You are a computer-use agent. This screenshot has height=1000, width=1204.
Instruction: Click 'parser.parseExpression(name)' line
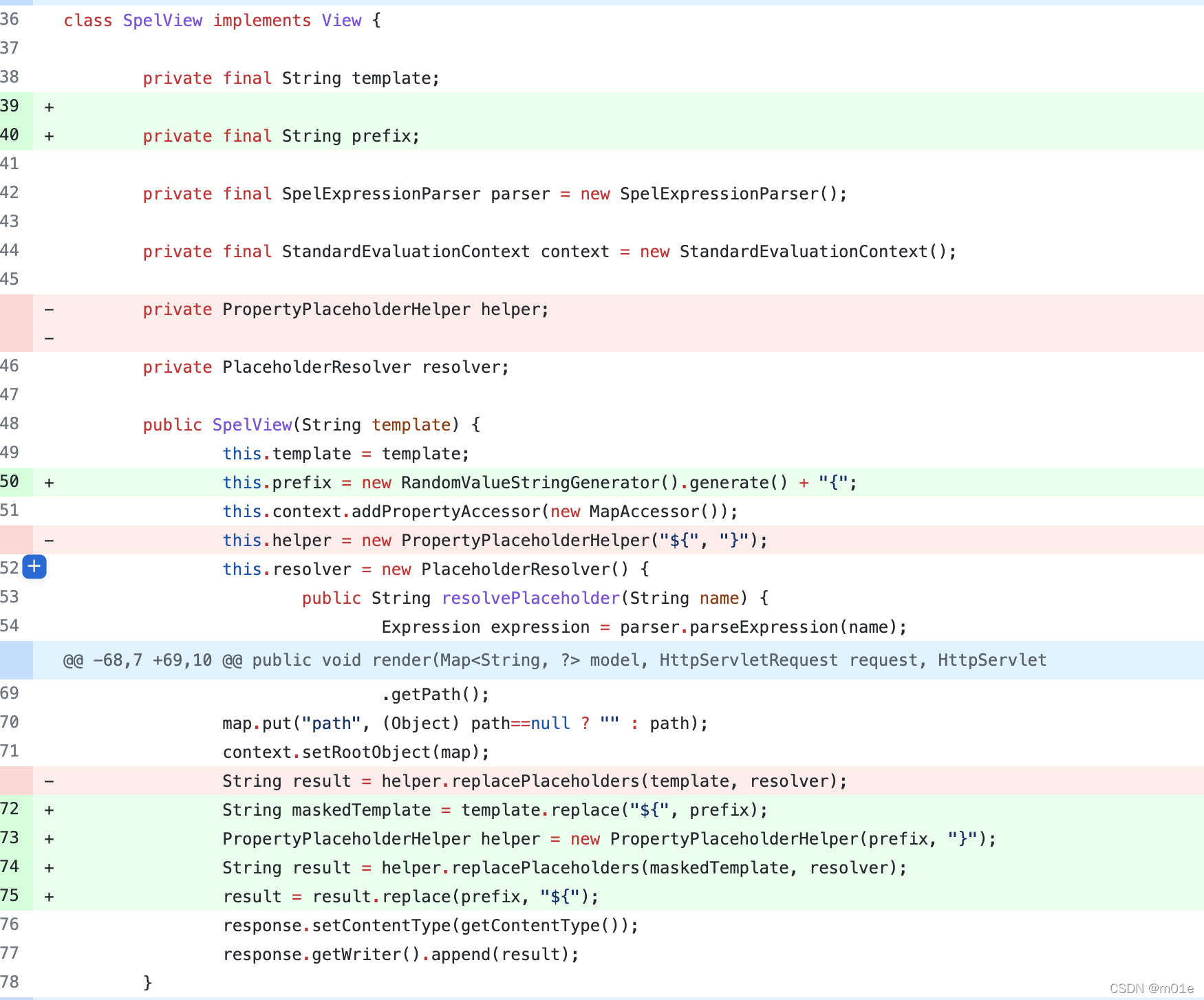click(645, 627)
